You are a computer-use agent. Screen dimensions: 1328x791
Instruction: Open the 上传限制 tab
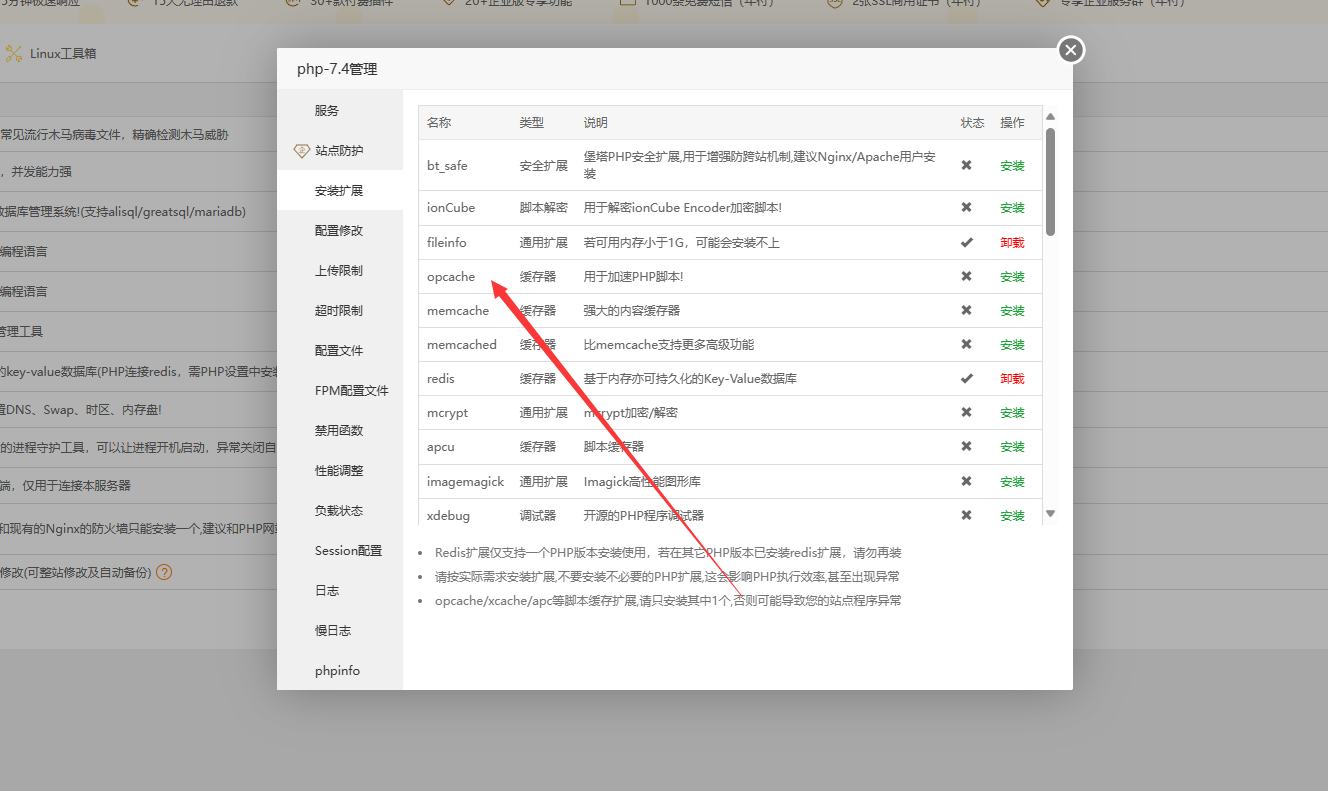[340, 270]
